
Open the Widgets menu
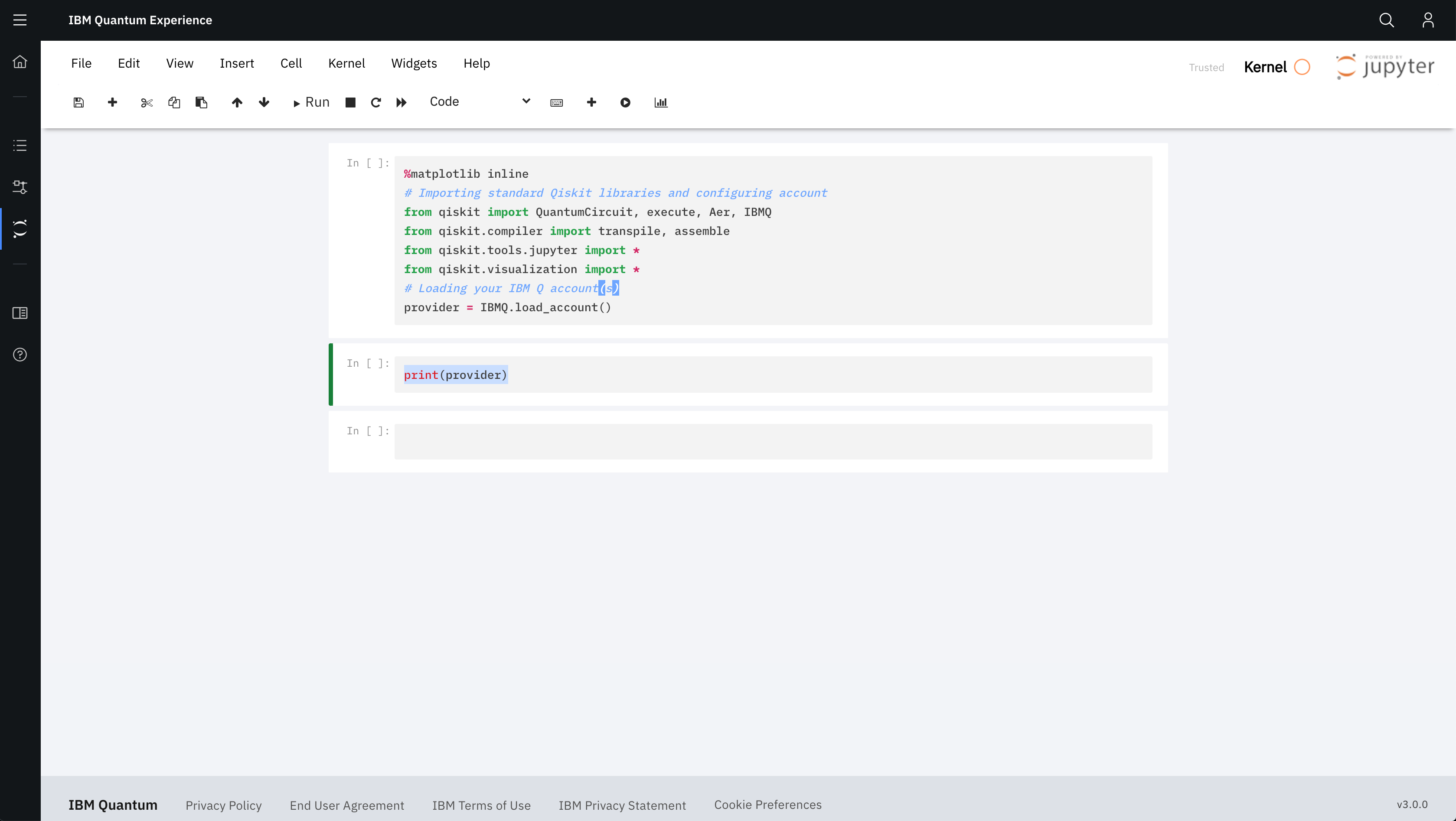click(414, 63)
